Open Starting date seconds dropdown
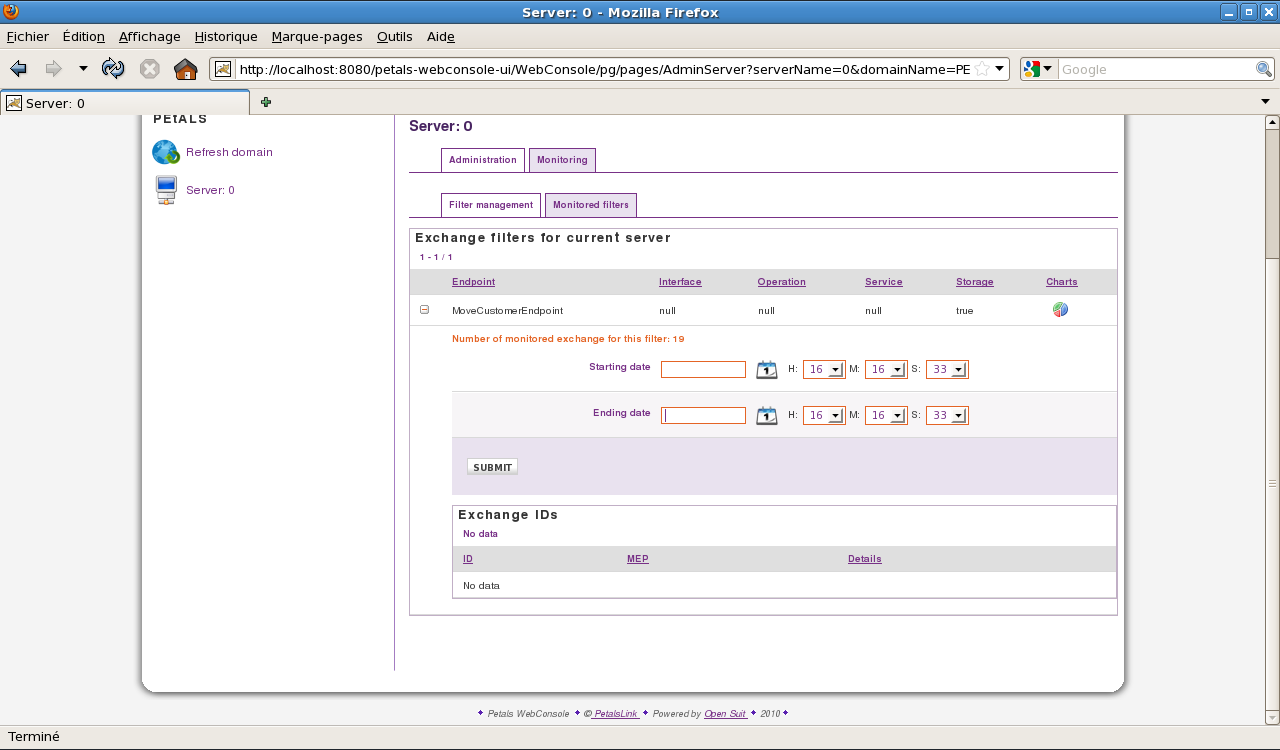1280x750 pixels. (947, 370)
